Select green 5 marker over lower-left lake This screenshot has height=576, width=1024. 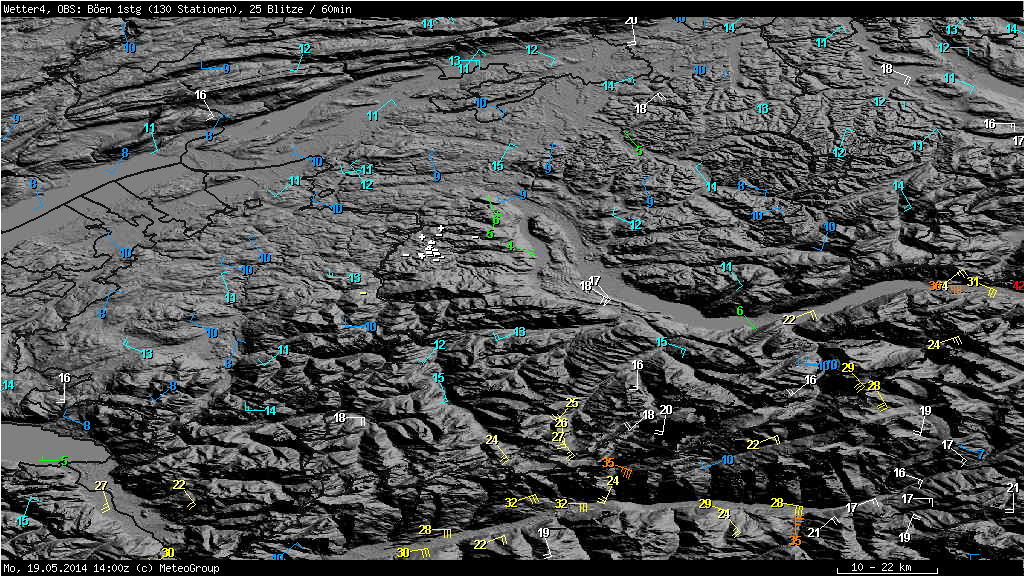click(64, 460)
